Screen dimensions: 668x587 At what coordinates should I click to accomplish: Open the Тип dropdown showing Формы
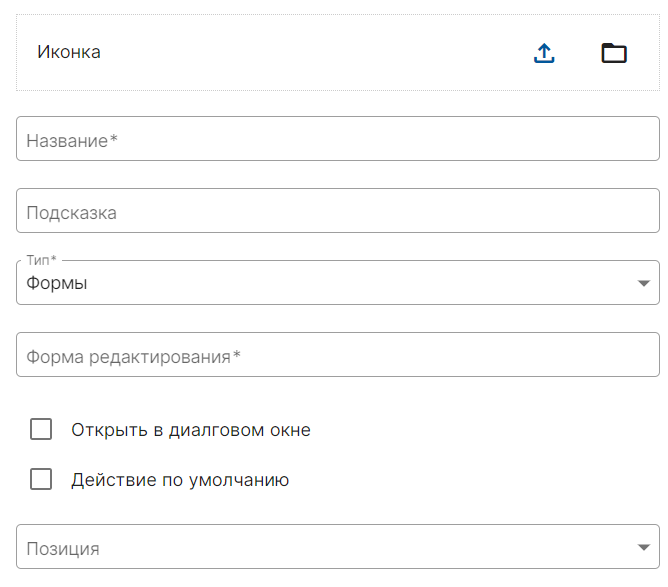click(338, 282)
